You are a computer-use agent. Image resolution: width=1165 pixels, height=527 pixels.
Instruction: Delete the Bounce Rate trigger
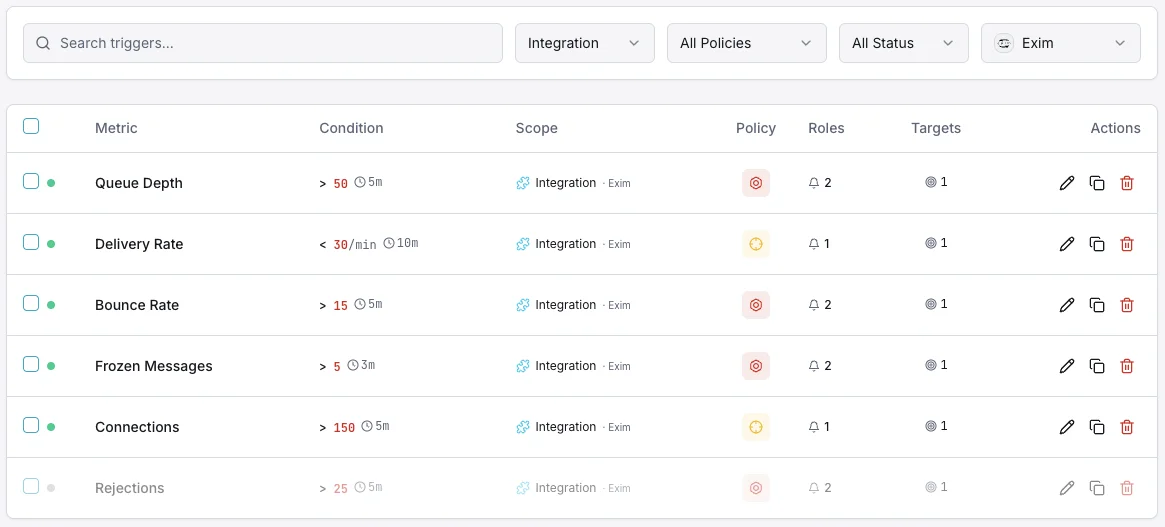1126,305
